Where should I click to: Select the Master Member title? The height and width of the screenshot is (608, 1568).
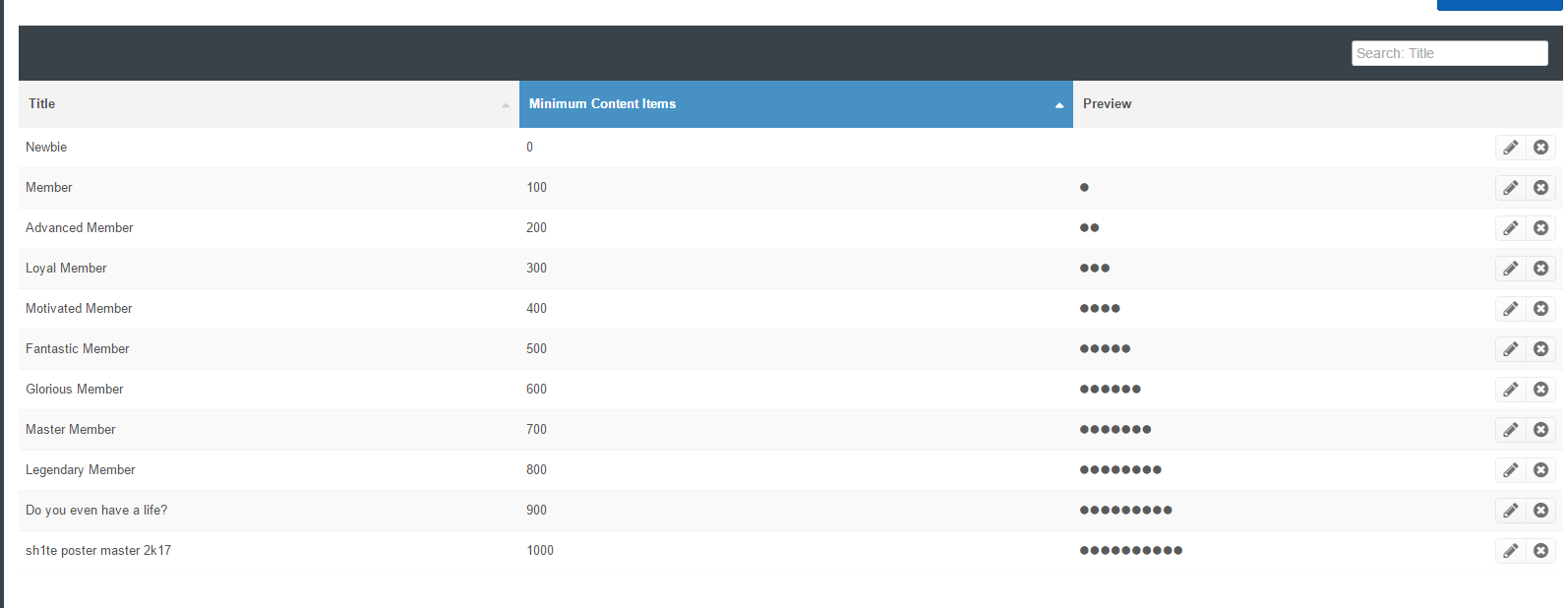click(71, 429)
